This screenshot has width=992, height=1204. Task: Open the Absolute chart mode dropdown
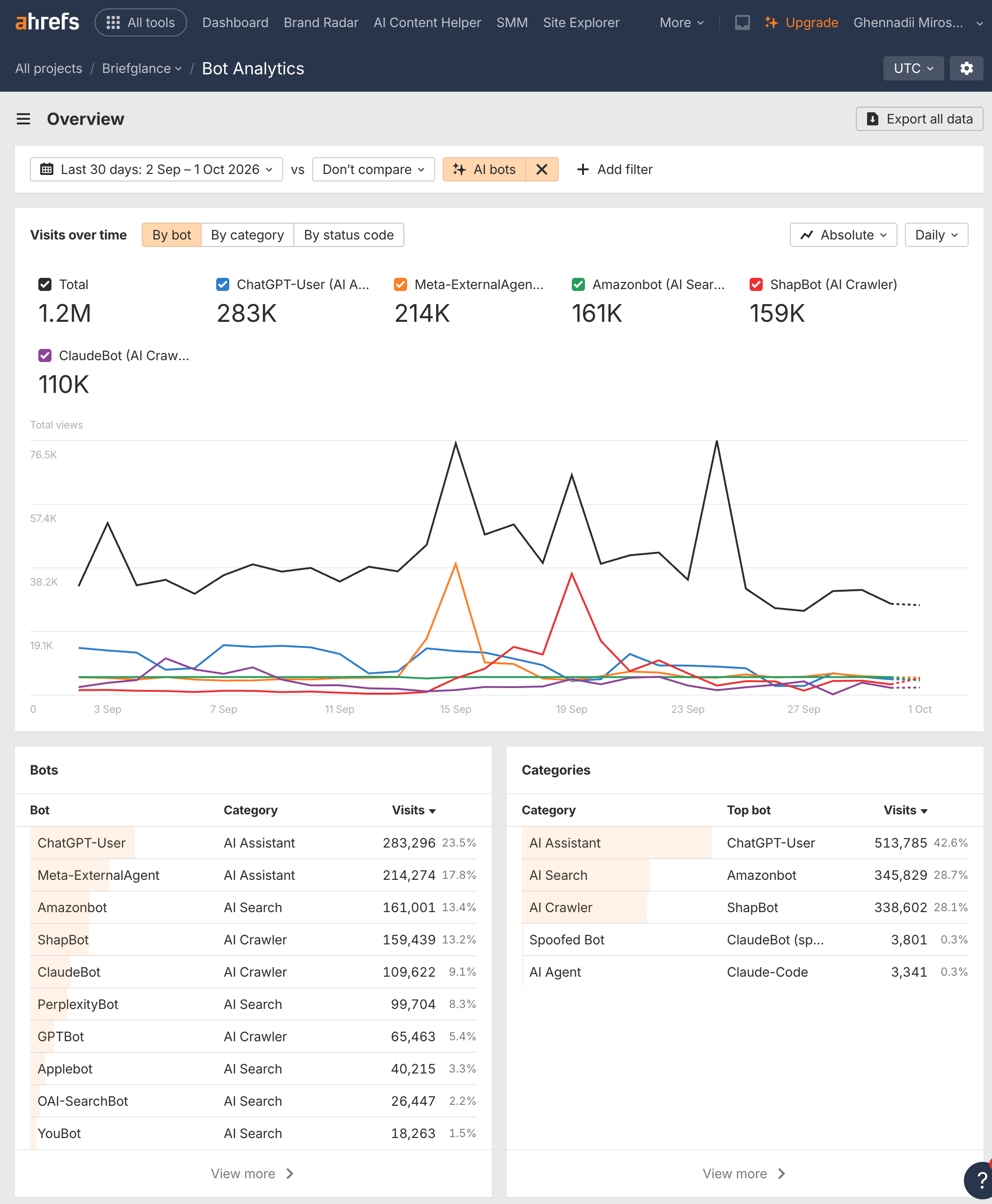pos(843,235)
